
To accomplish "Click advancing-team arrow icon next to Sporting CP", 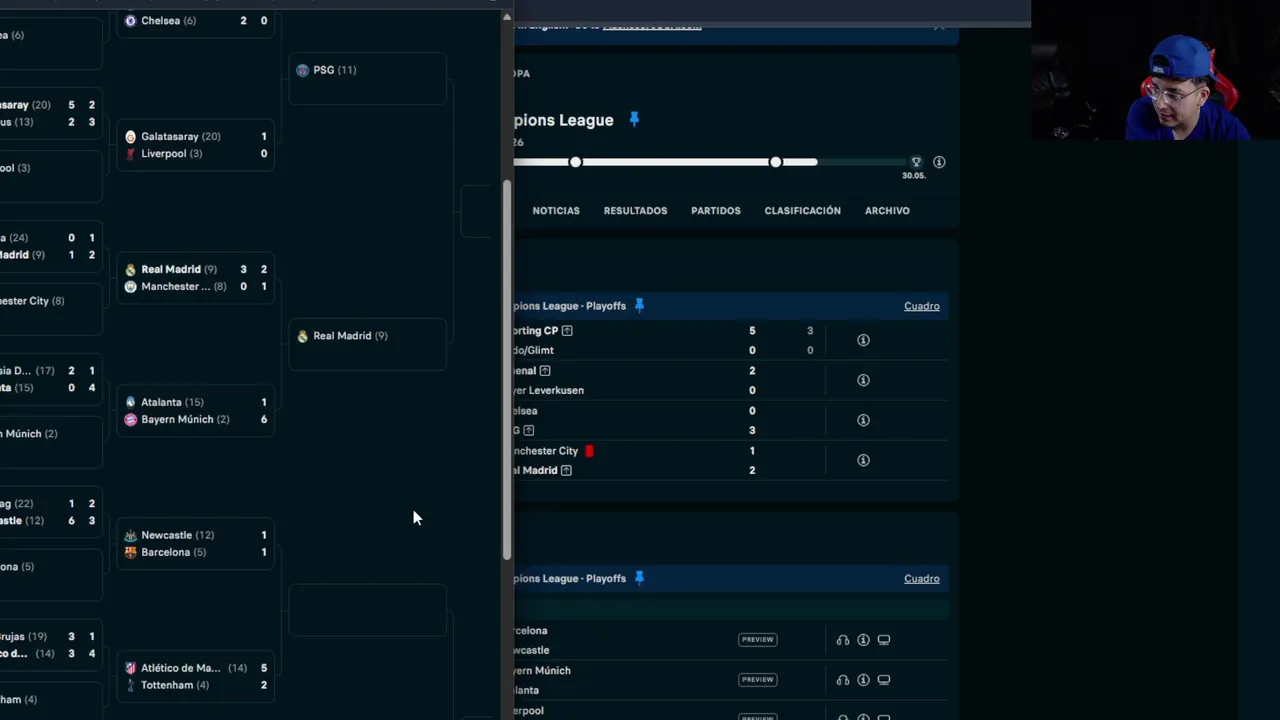I will [567, 330].
